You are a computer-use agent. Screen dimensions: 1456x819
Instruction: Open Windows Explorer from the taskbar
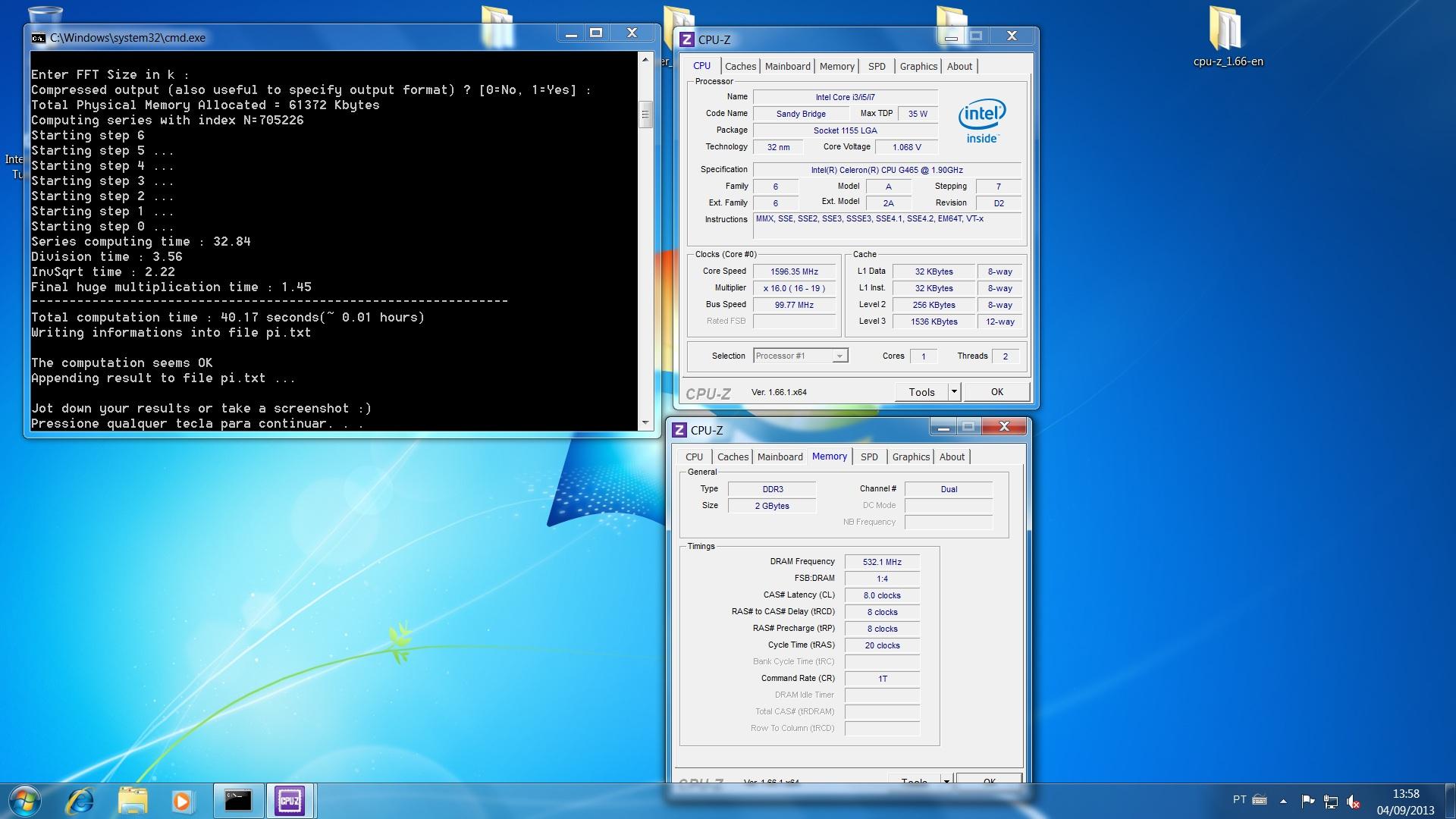pos(133,802)
